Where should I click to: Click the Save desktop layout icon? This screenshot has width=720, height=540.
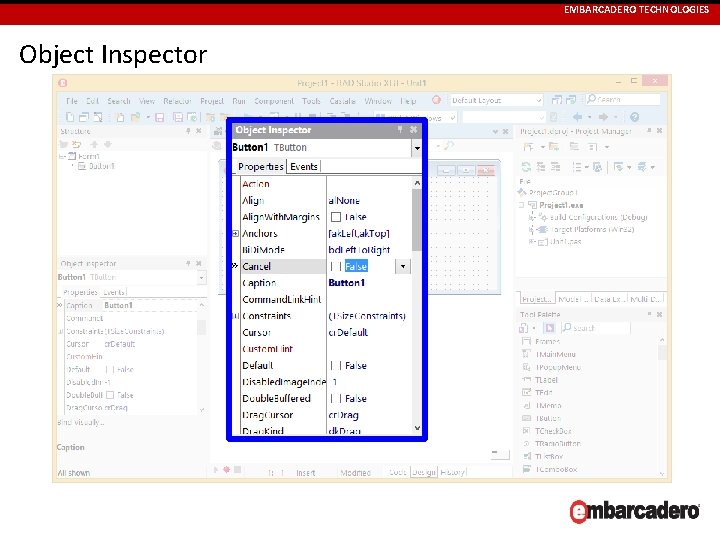click(x=557, y=100)
